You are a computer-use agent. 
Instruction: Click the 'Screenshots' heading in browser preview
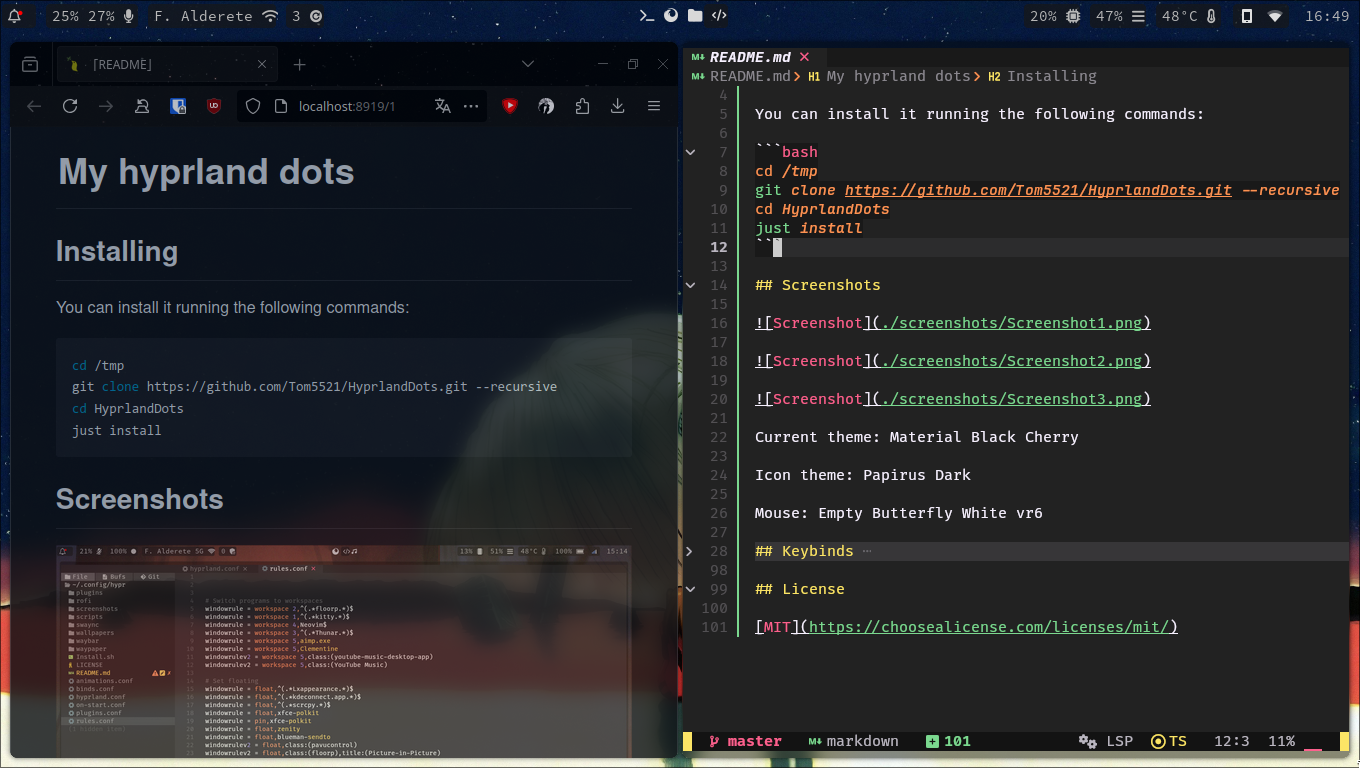(140, 499)
